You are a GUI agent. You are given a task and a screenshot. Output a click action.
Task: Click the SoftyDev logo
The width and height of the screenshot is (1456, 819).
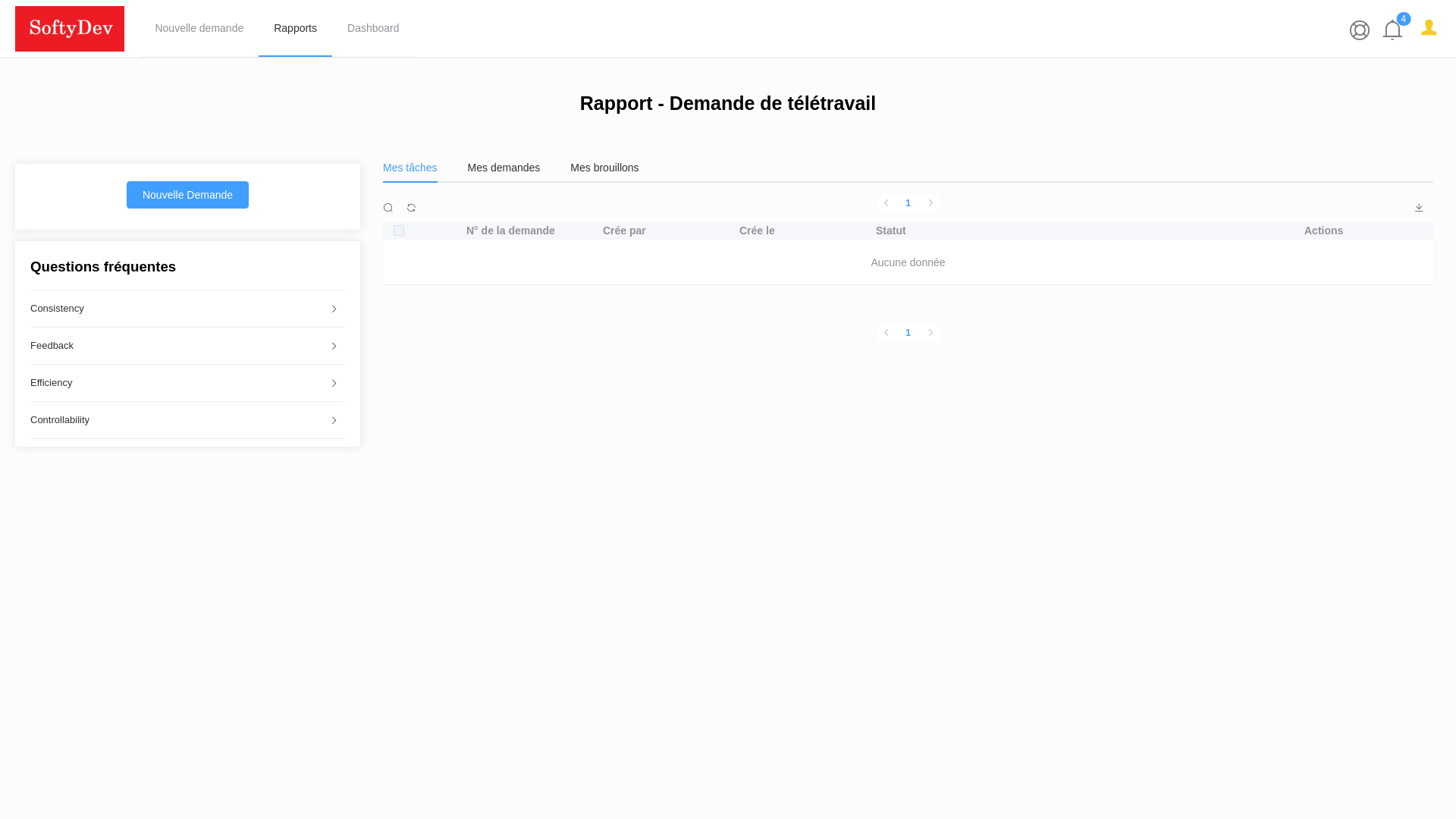click(70, 28)
